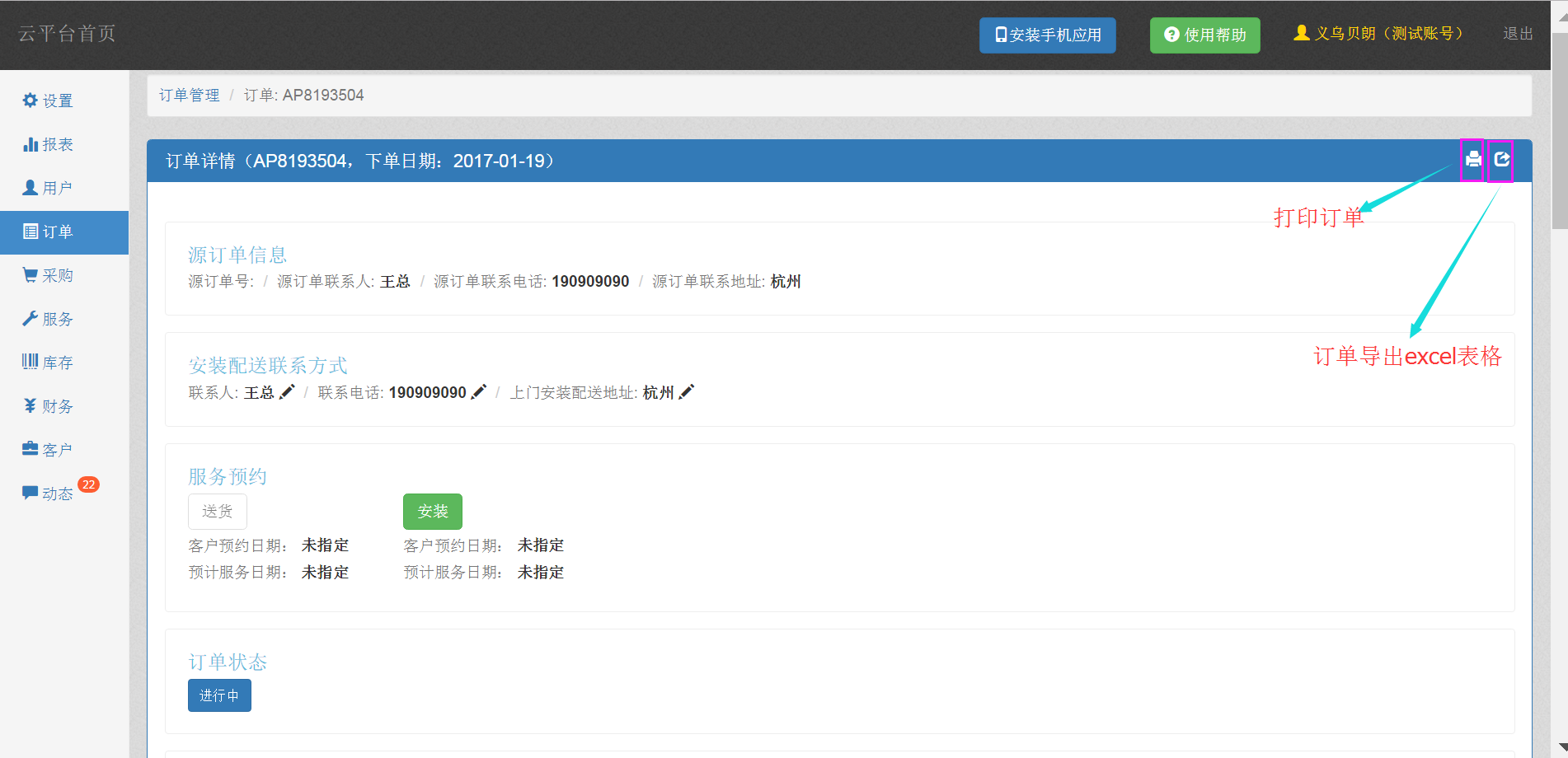Click the green 安装 button

[433, 512]
